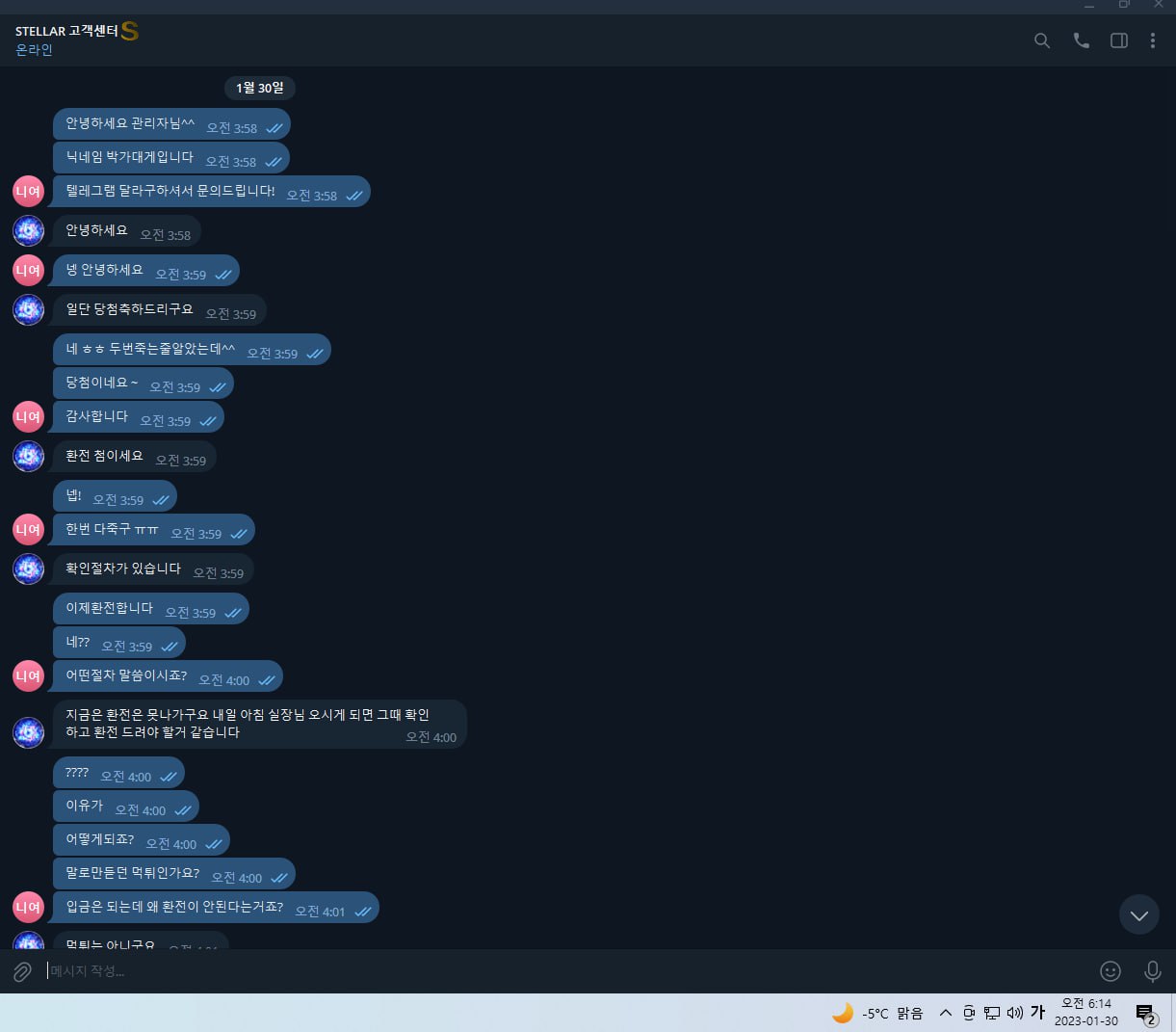The height and width of the screenshot is (1032, 1176).
Task: Open Windows notification center icon
Action: point(1145,1014)
